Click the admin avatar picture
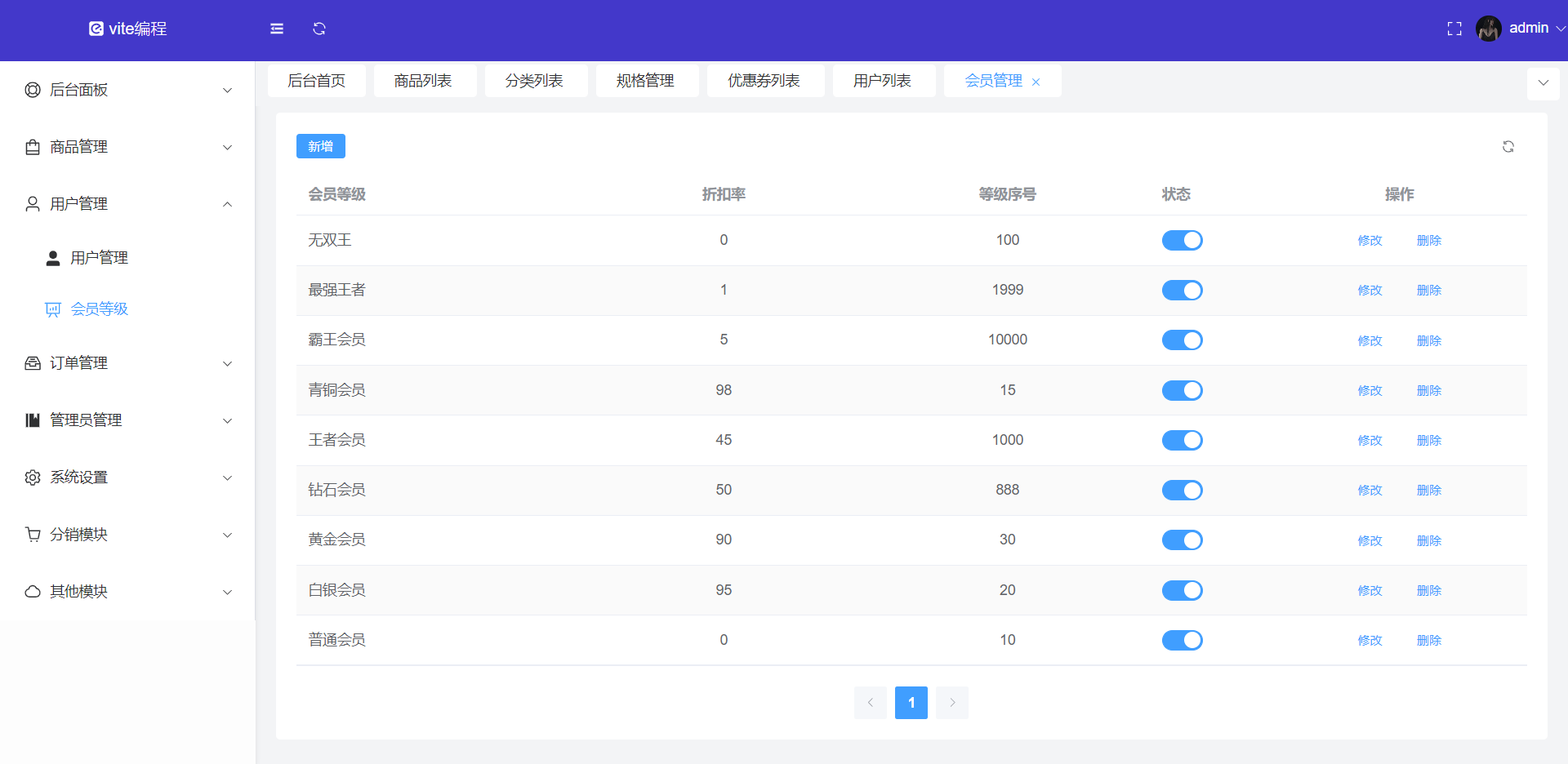 pos(1489,29)
